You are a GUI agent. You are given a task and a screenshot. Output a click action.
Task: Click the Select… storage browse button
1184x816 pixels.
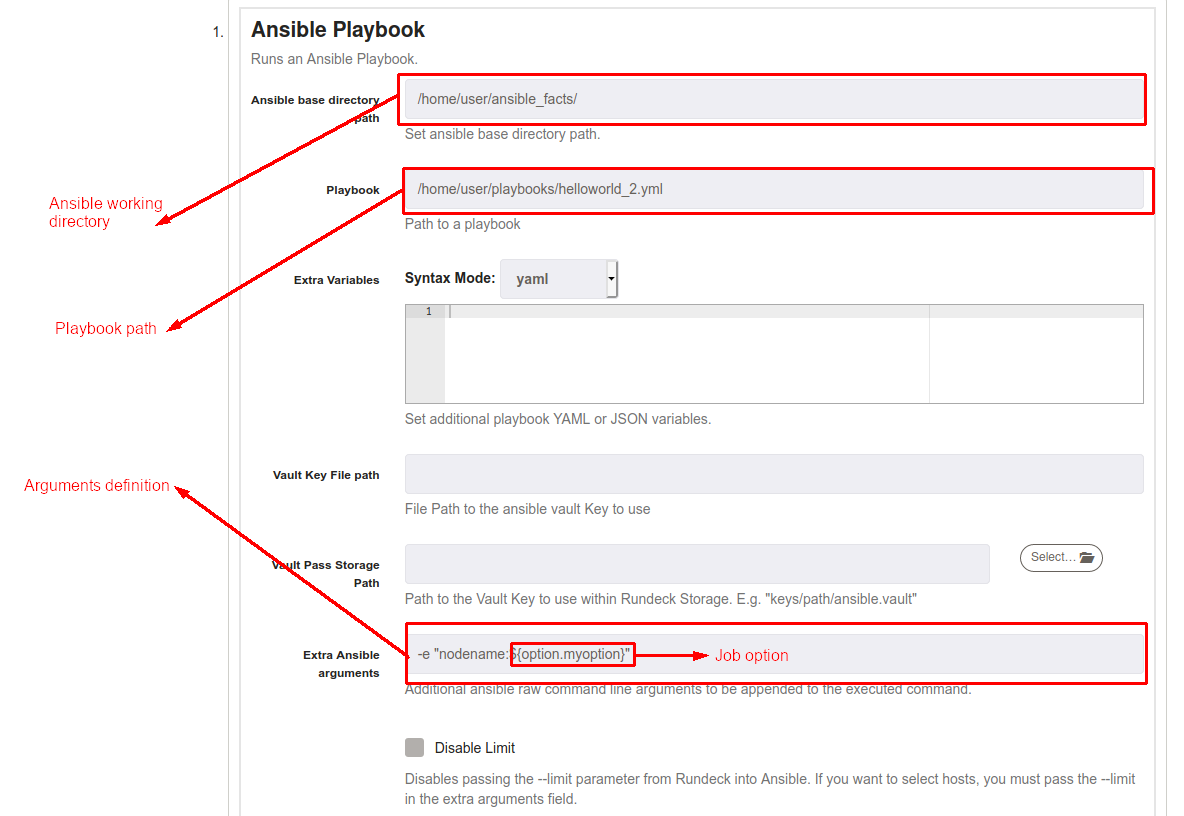click(x=1061, y=558)
